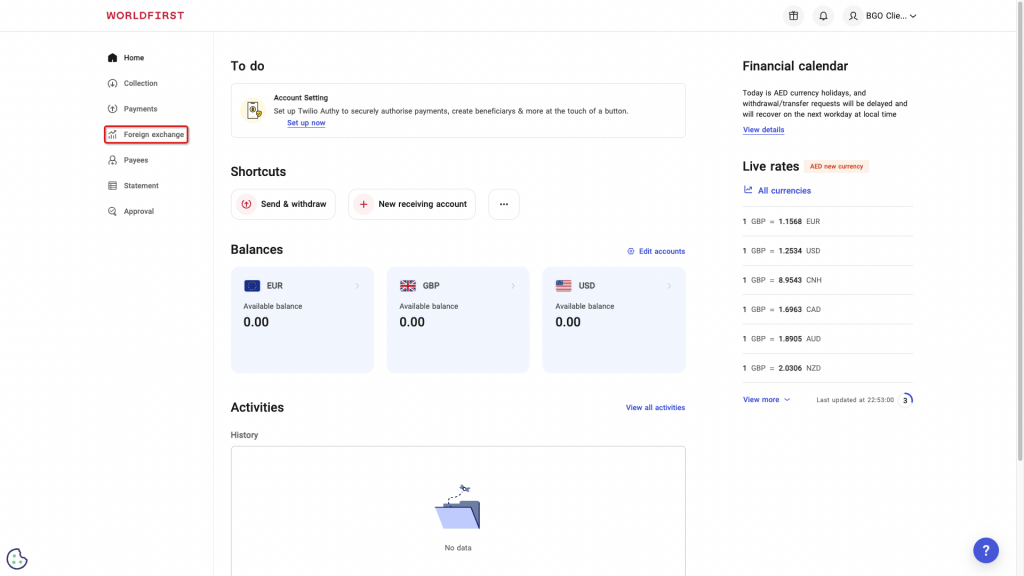Click the WorldFirst logo
The image size is (1024, 576).
(145, 16)
